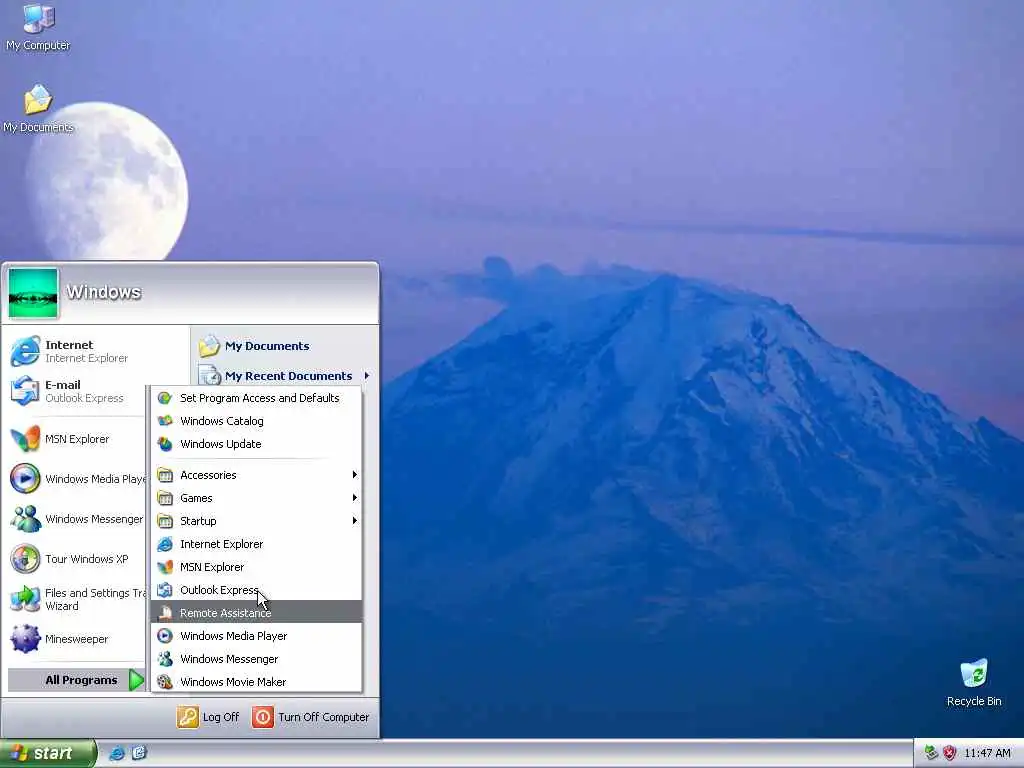Launch Minesweeper from Start menu

75,639
